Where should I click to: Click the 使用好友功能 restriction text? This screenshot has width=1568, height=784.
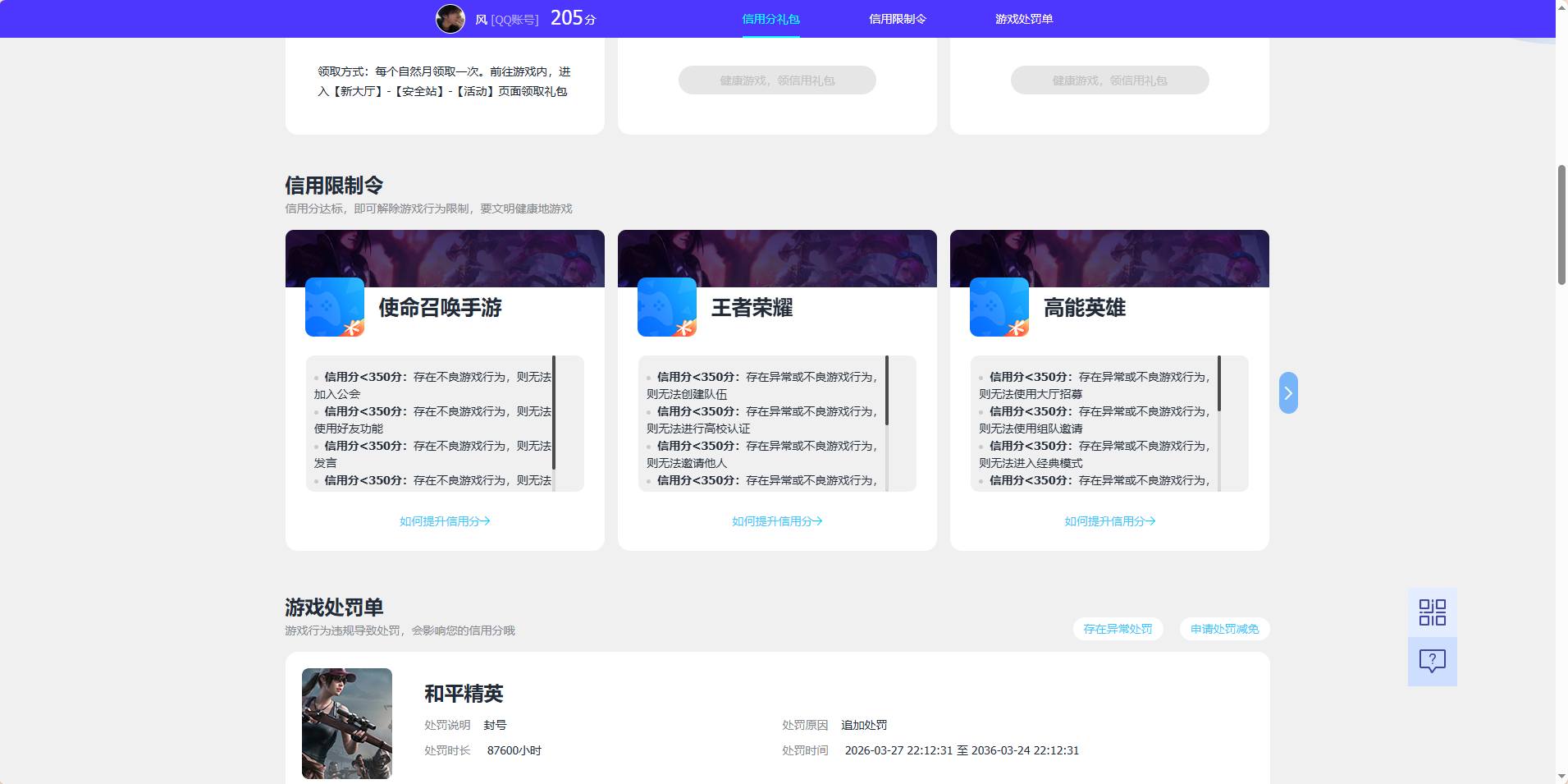pos(349,429)
